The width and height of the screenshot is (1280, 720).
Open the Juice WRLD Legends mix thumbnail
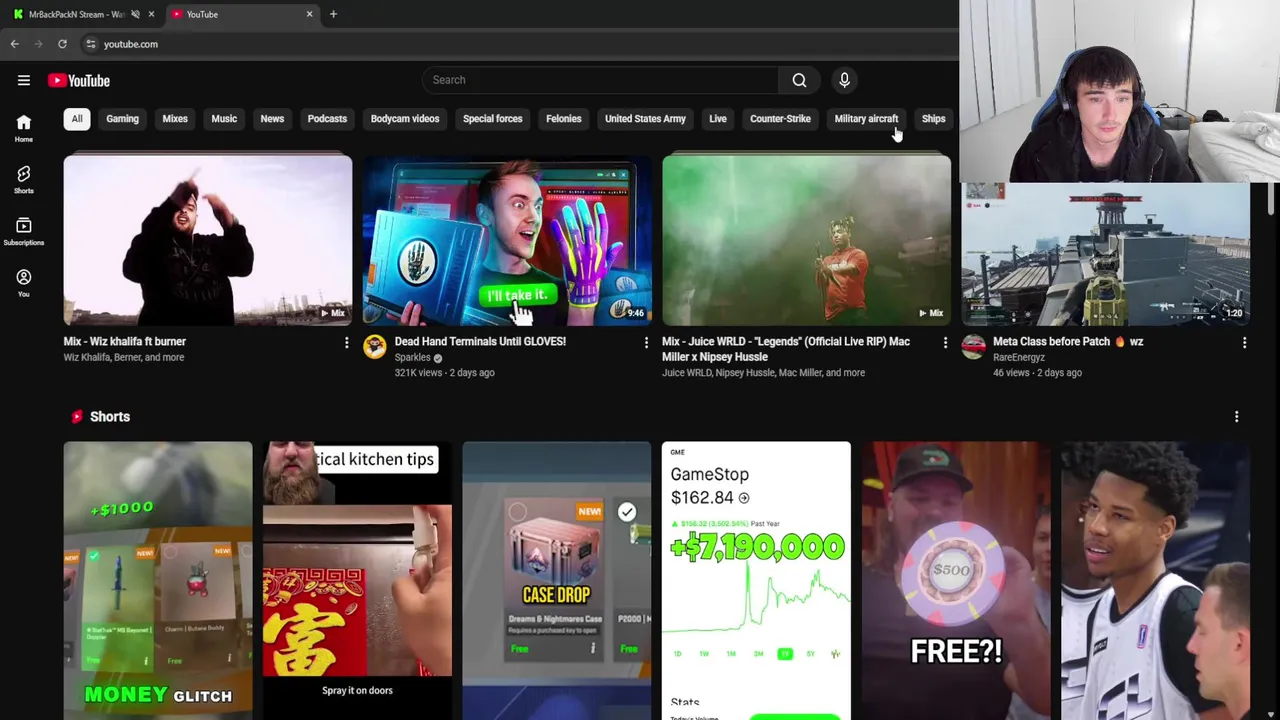[806, 240]
